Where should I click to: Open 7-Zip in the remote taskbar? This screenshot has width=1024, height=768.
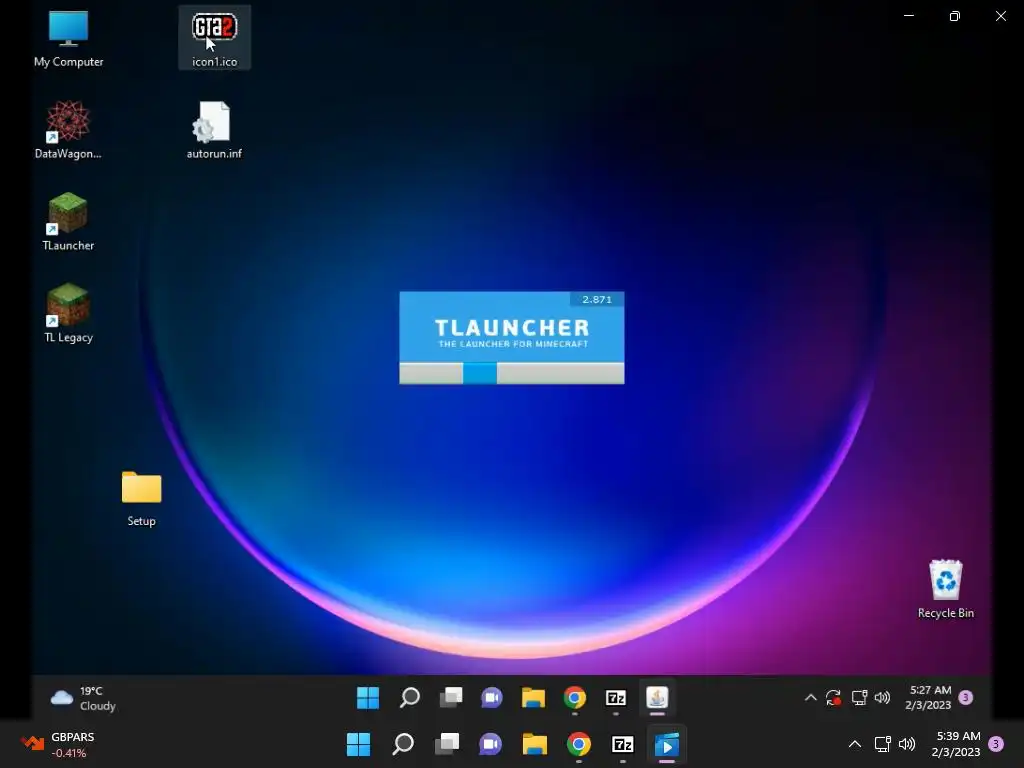[x=616, y=697]
